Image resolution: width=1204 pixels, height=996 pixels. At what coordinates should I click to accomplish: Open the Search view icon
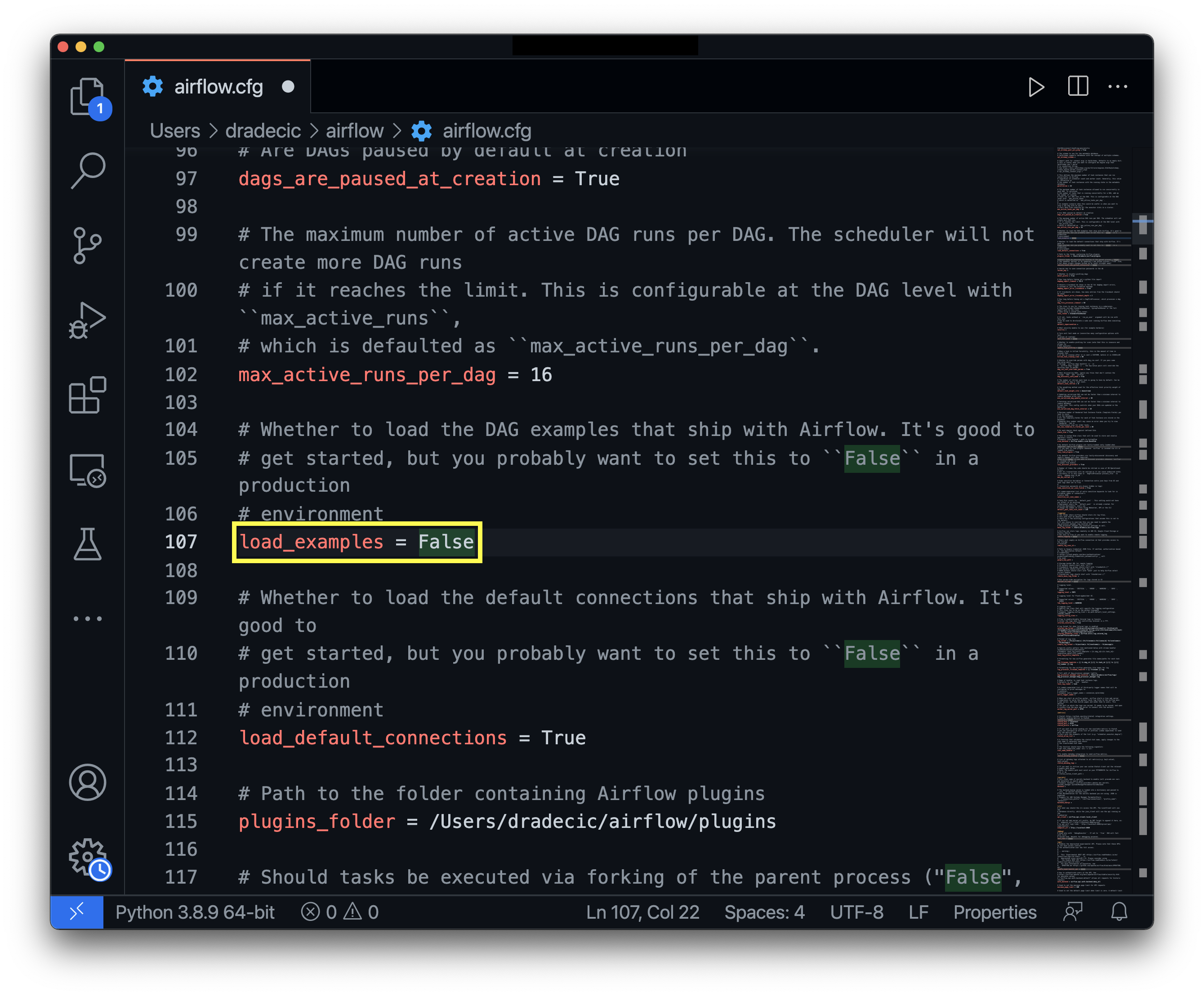87,170
